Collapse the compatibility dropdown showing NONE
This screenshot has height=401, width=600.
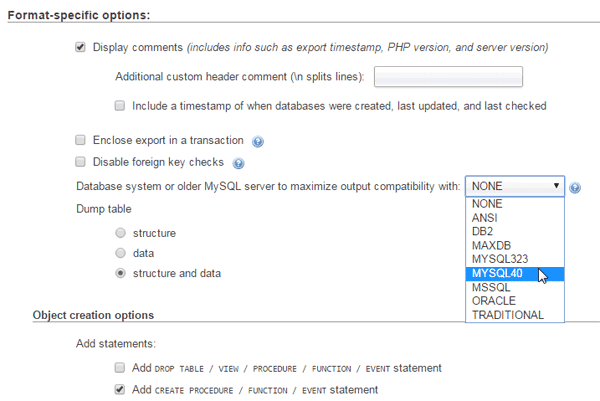(515, 186)
